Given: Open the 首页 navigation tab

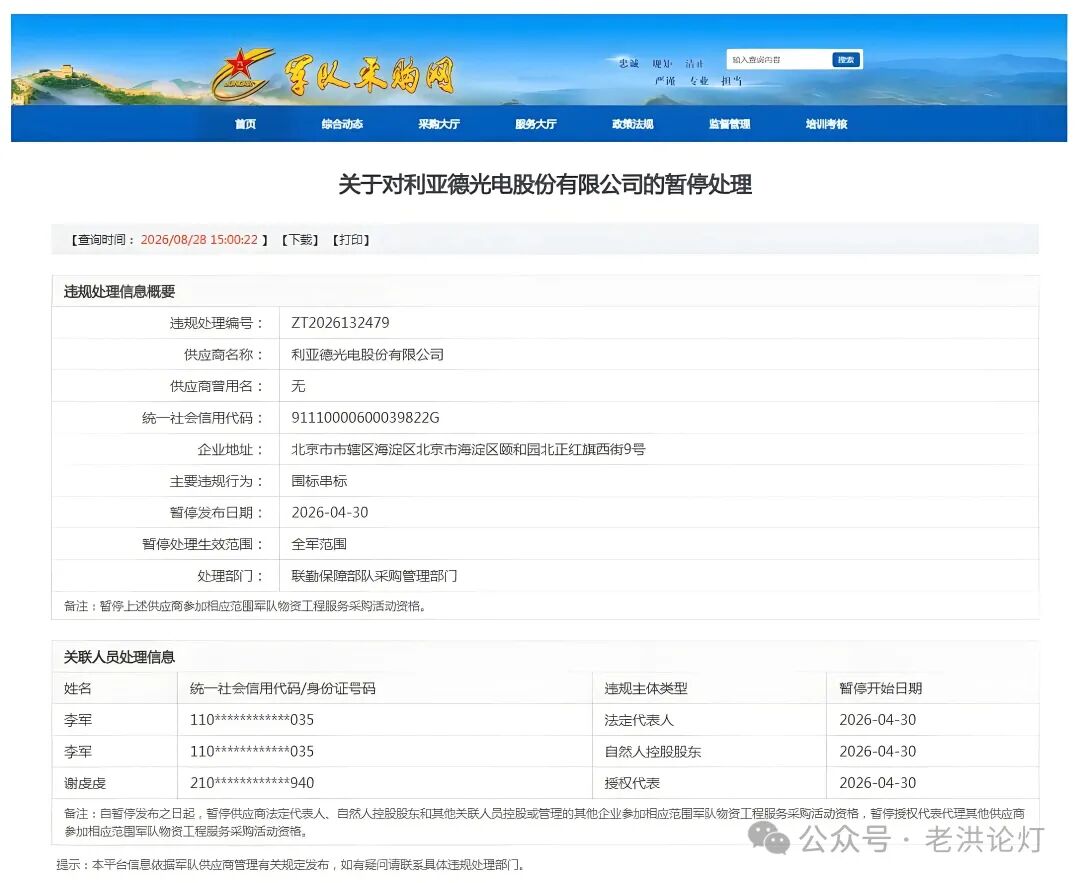Looking at the screenshot, I should (x=245, y=124).
